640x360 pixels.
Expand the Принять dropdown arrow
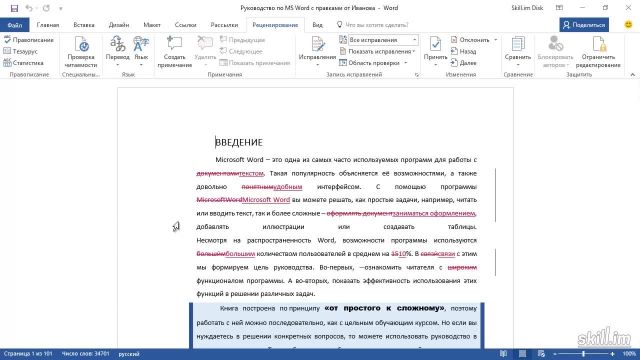coord(435,65)
